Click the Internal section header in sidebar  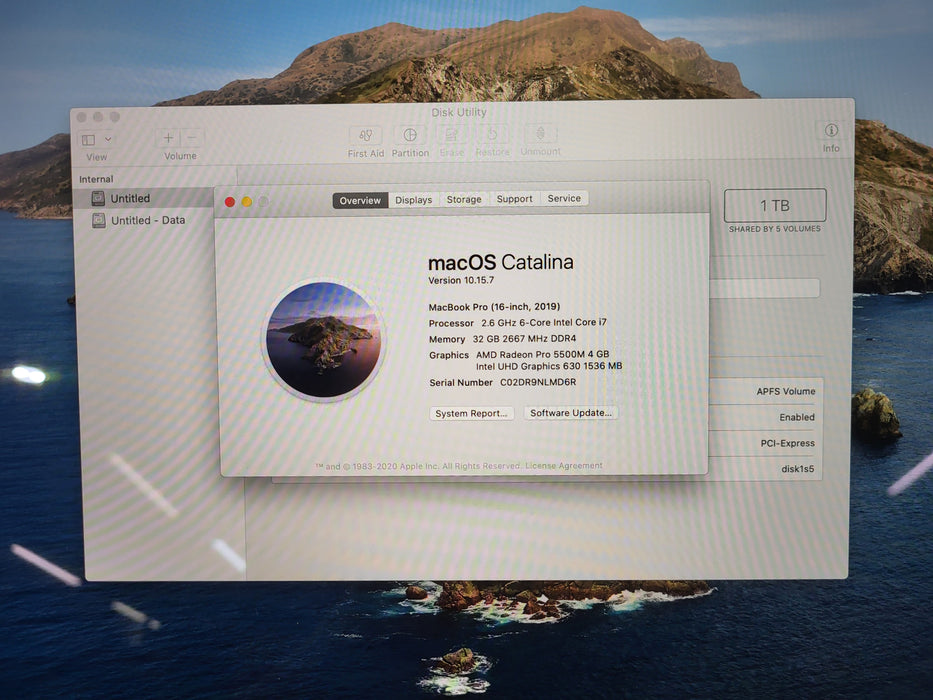pyautogui.click(x=96, y=179)
